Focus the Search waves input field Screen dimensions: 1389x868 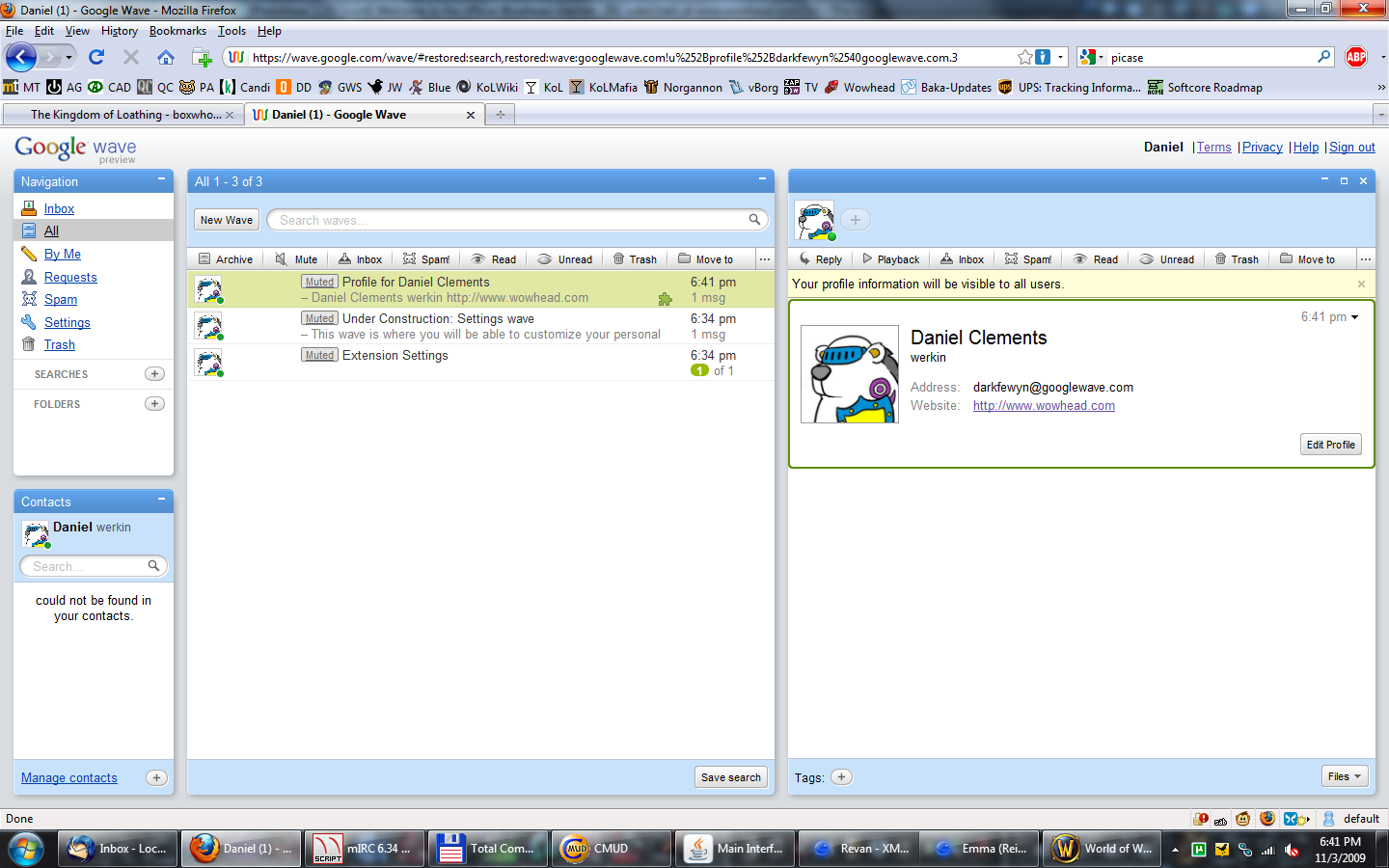pyautogui.click(x=518, y=220)
